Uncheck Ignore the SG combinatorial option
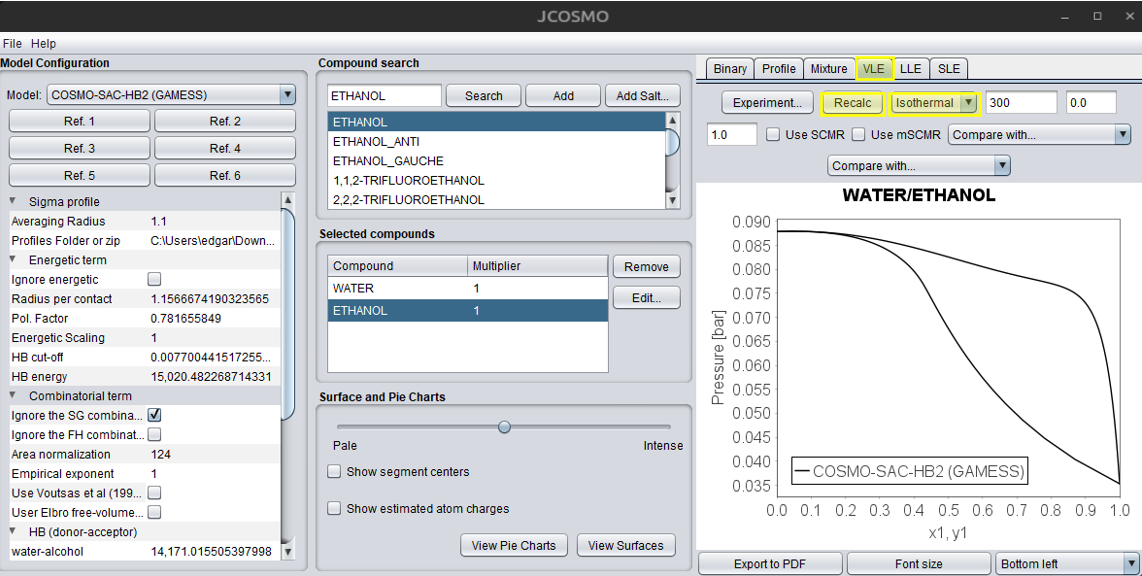1142x576 pixels. (x=153, y=414)
